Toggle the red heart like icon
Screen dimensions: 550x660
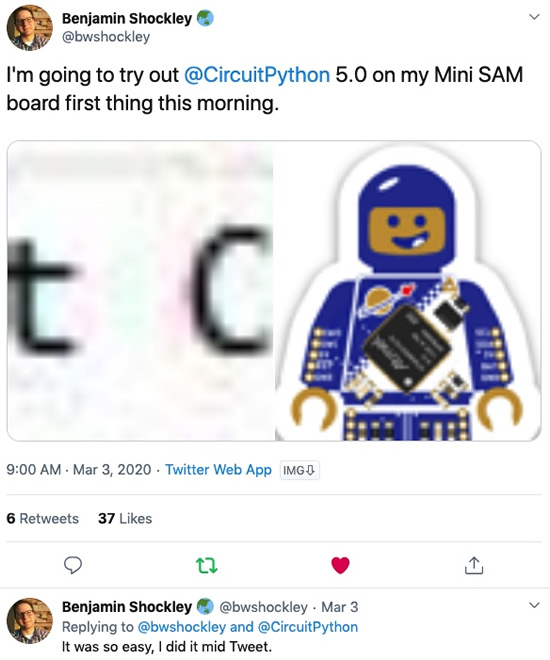tap(340, 565)
